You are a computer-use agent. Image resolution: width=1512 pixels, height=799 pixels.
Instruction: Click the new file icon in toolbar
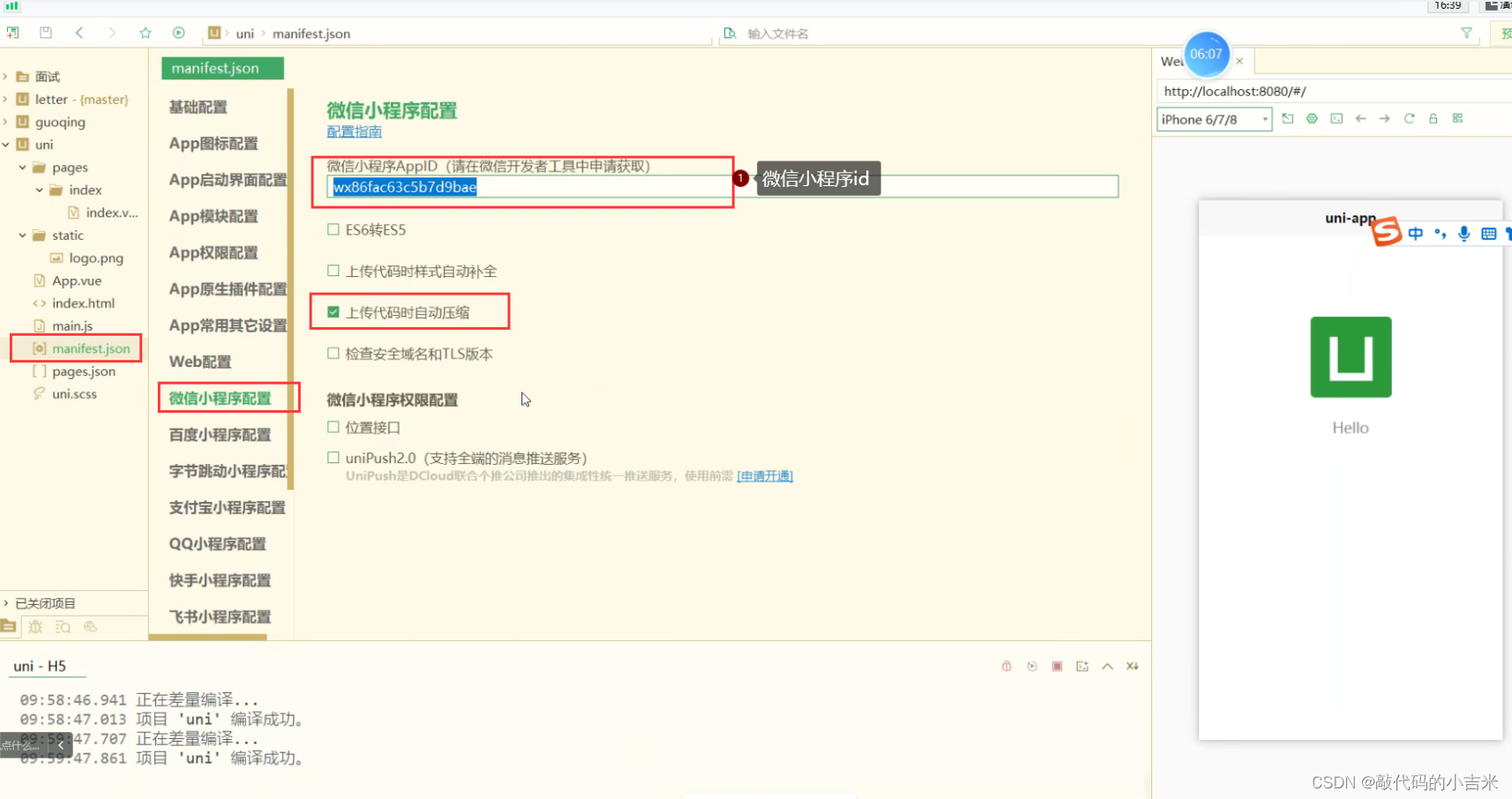(x=13, y=33)
